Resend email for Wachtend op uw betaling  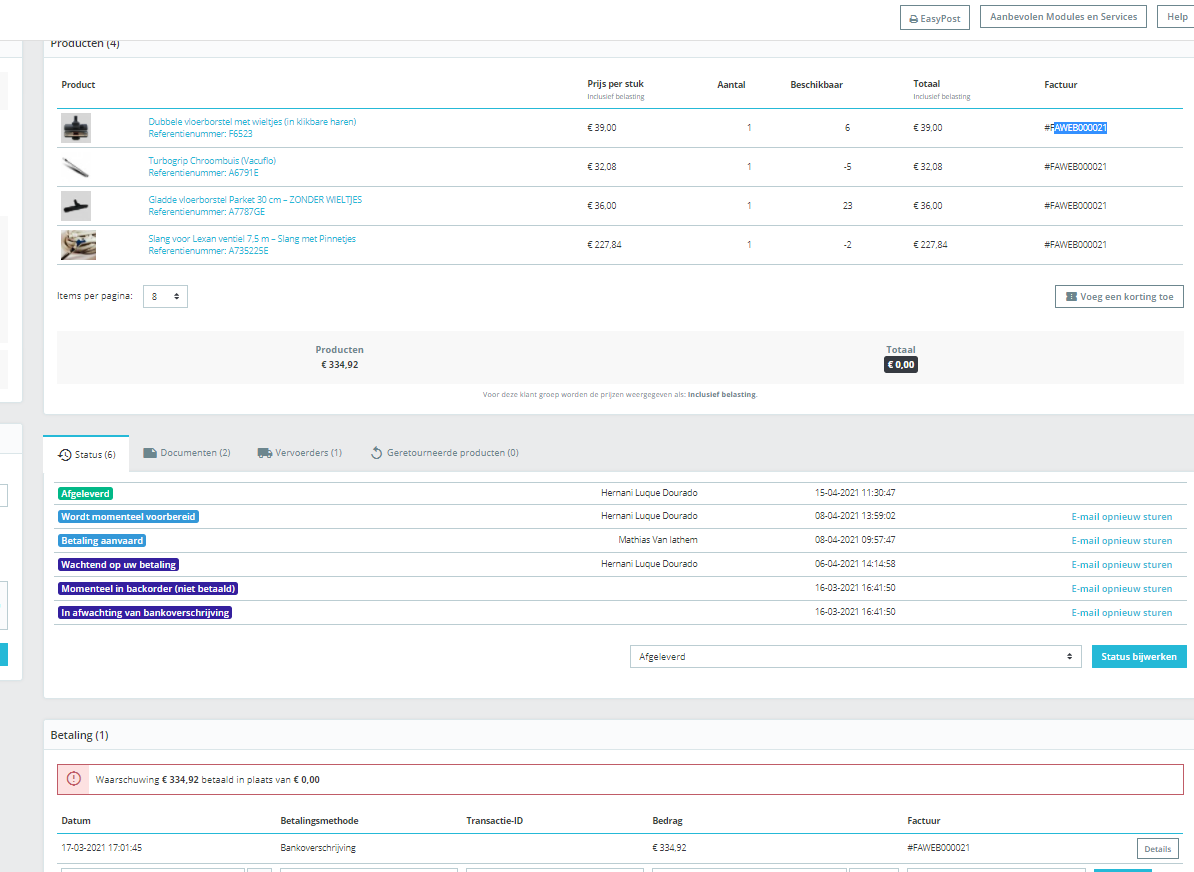click(x=1121, y=565)
